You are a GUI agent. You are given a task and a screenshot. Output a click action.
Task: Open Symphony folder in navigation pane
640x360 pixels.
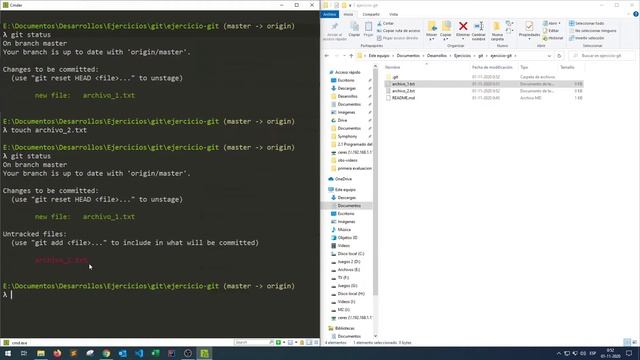pos(347,136)
